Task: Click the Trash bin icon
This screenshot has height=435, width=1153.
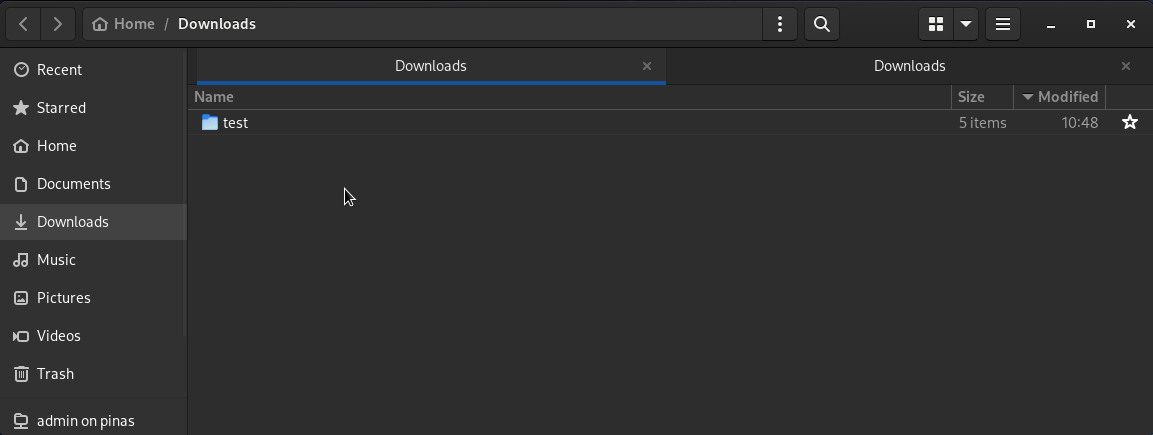Action: tap(21, 374)
